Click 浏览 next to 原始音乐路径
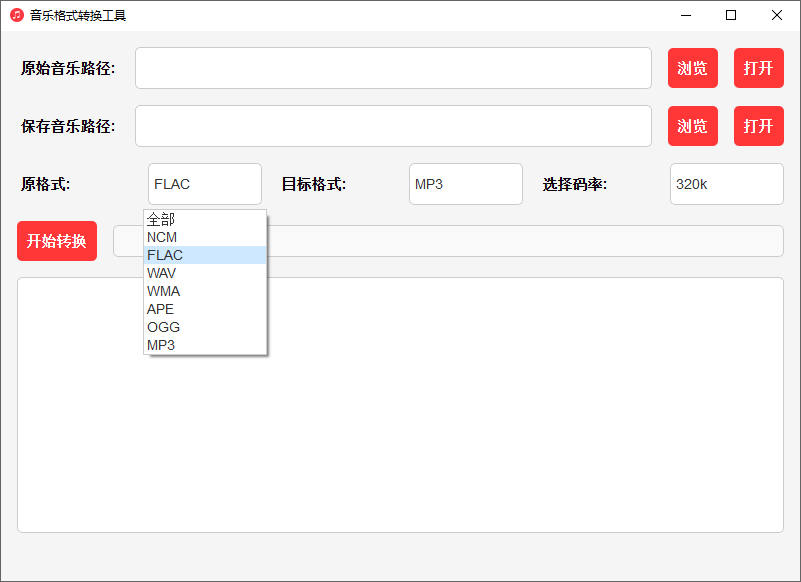801x582 pixels. coord(692,68)
